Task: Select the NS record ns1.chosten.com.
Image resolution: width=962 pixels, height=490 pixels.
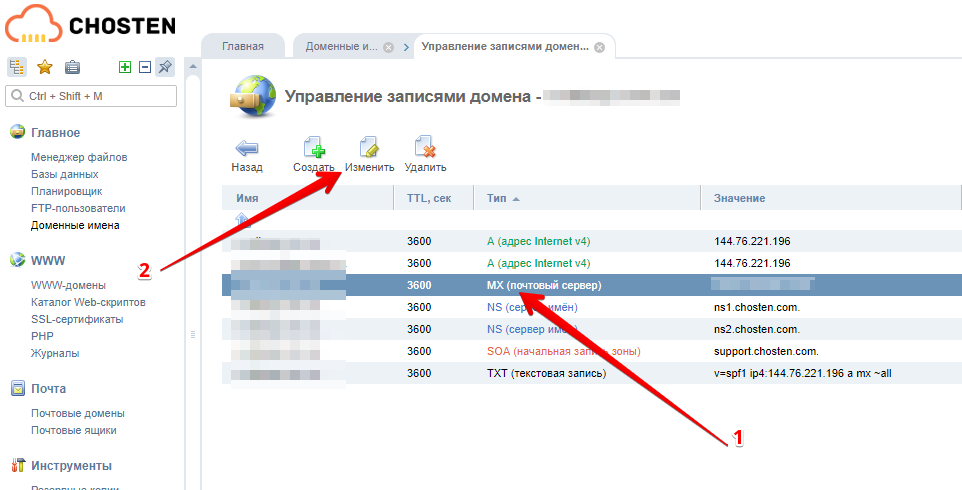Action: 591,307
